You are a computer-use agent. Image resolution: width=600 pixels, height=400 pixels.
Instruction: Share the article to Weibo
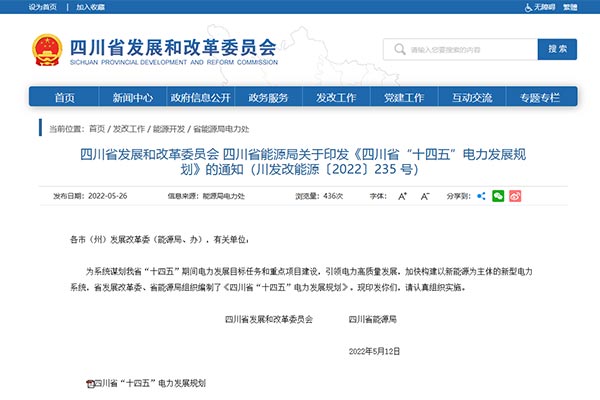pyautogui.click(x=514, y=196)
